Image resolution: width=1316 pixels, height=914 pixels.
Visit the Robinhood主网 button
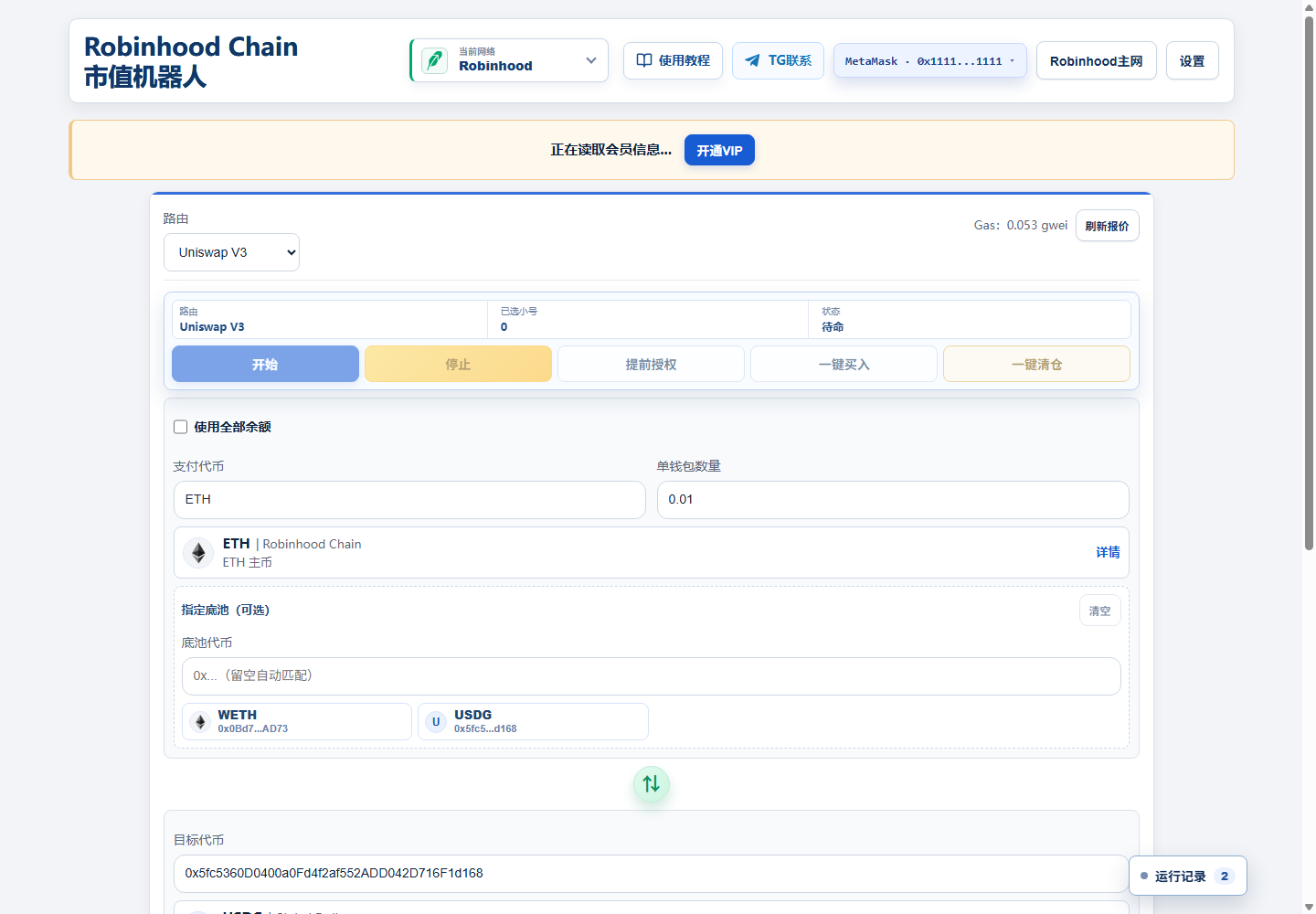[x=1097, y=61]
